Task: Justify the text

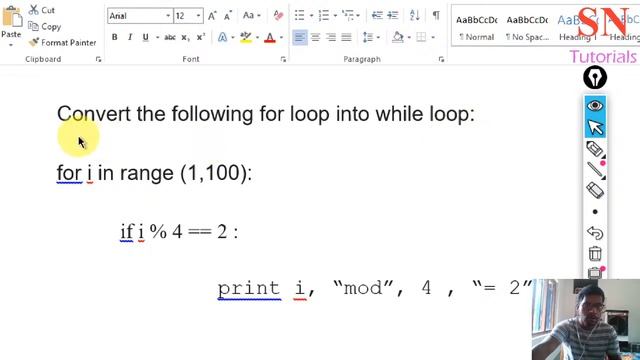Action: 346,38
